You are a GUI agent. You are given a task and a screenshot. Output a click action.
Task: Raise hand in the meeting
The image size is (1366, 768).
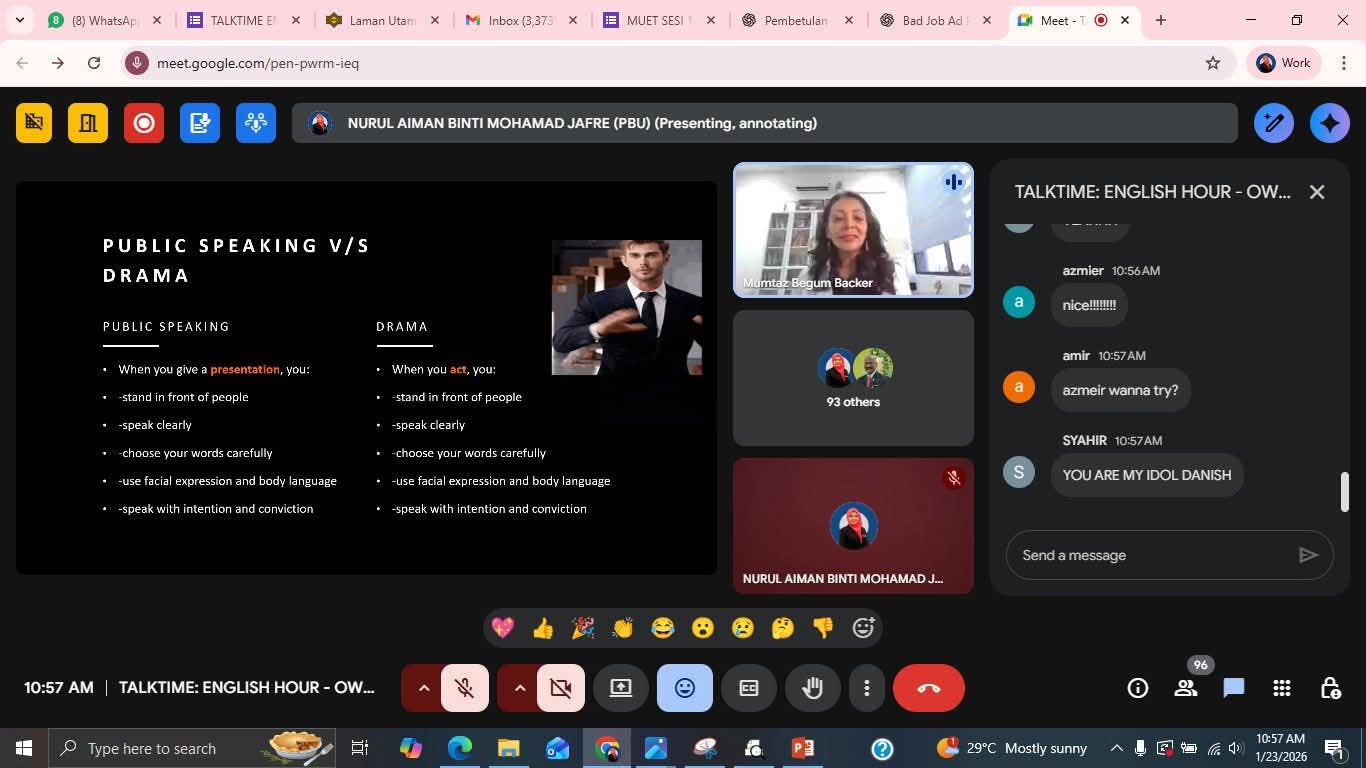812,688
